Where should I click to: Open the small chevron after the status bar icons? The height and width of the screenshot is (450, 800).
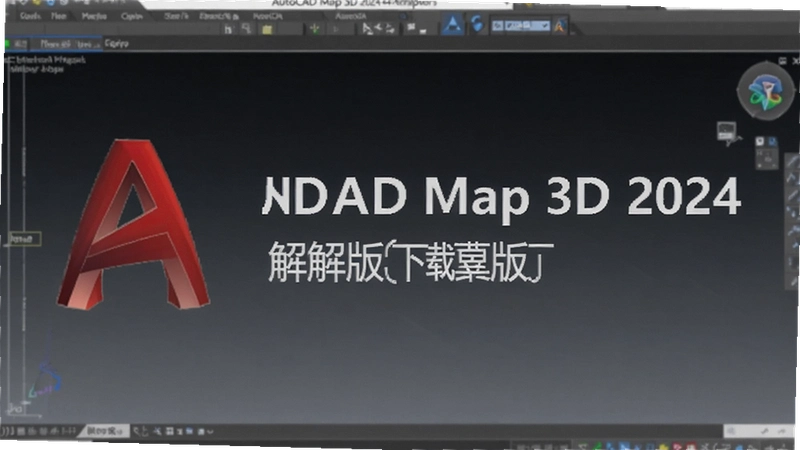point(210,432)
